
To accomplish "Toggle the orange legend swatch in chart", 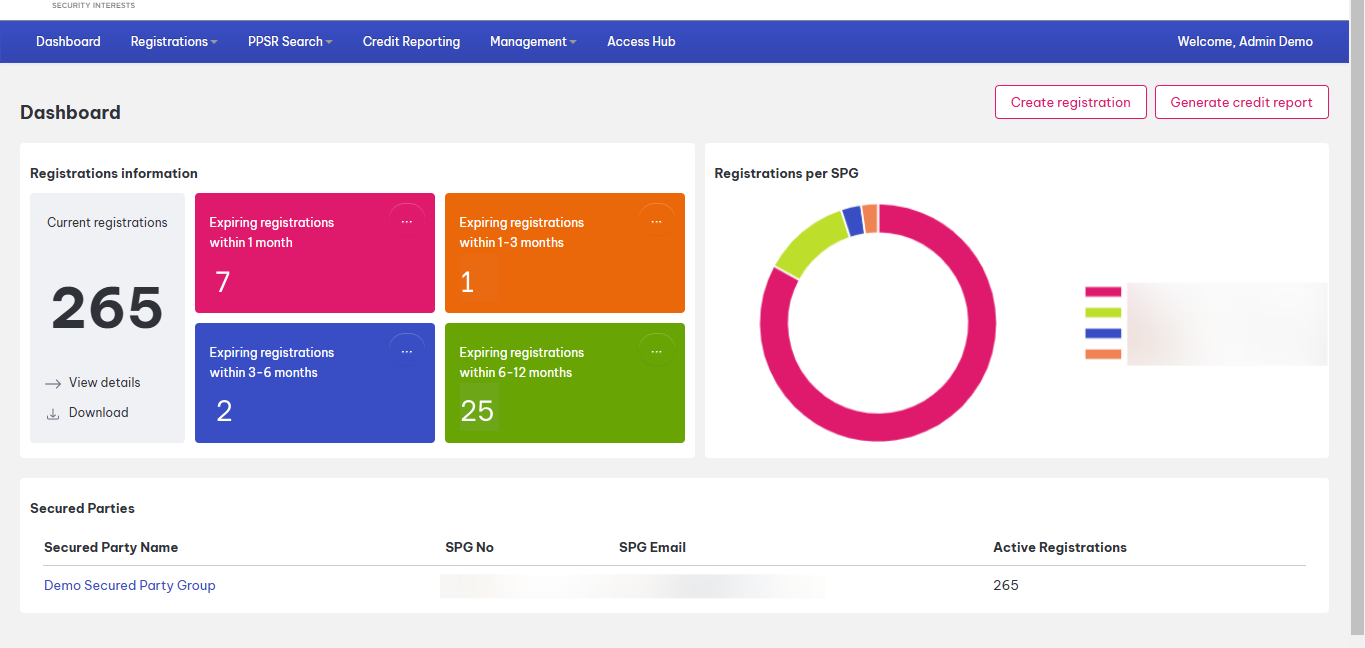I will (x=1103, y=354).
